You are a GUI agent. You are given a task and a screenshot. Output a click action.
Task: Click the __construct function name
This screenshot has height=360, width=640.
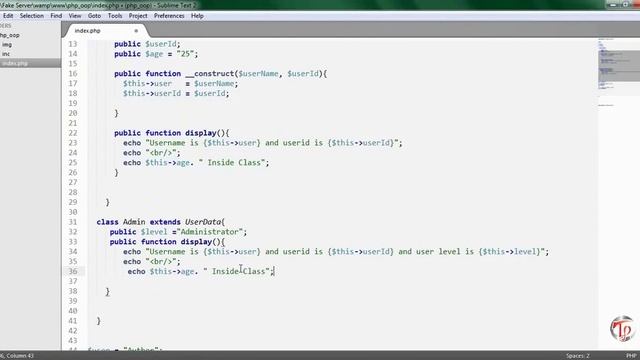(x=210, y=74)
